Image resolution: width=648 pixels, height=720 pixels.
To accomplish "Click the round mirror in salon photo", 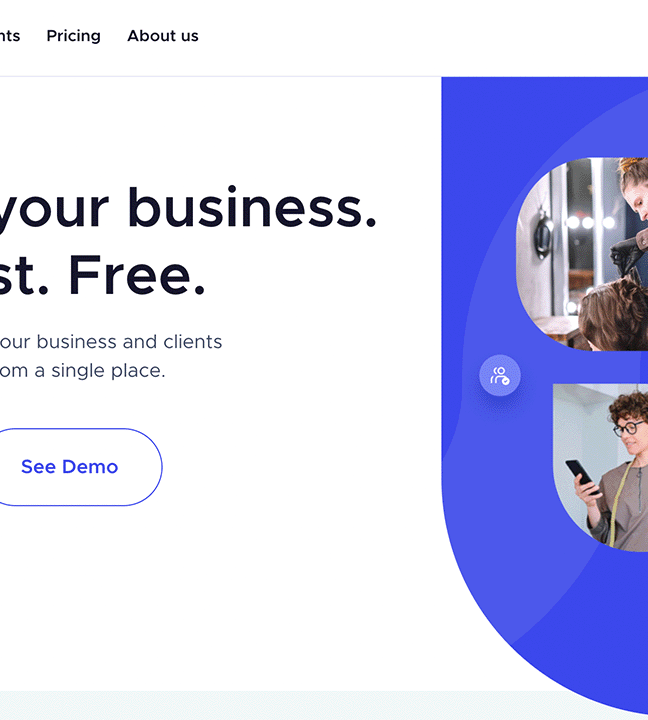I will coord(543,235).
